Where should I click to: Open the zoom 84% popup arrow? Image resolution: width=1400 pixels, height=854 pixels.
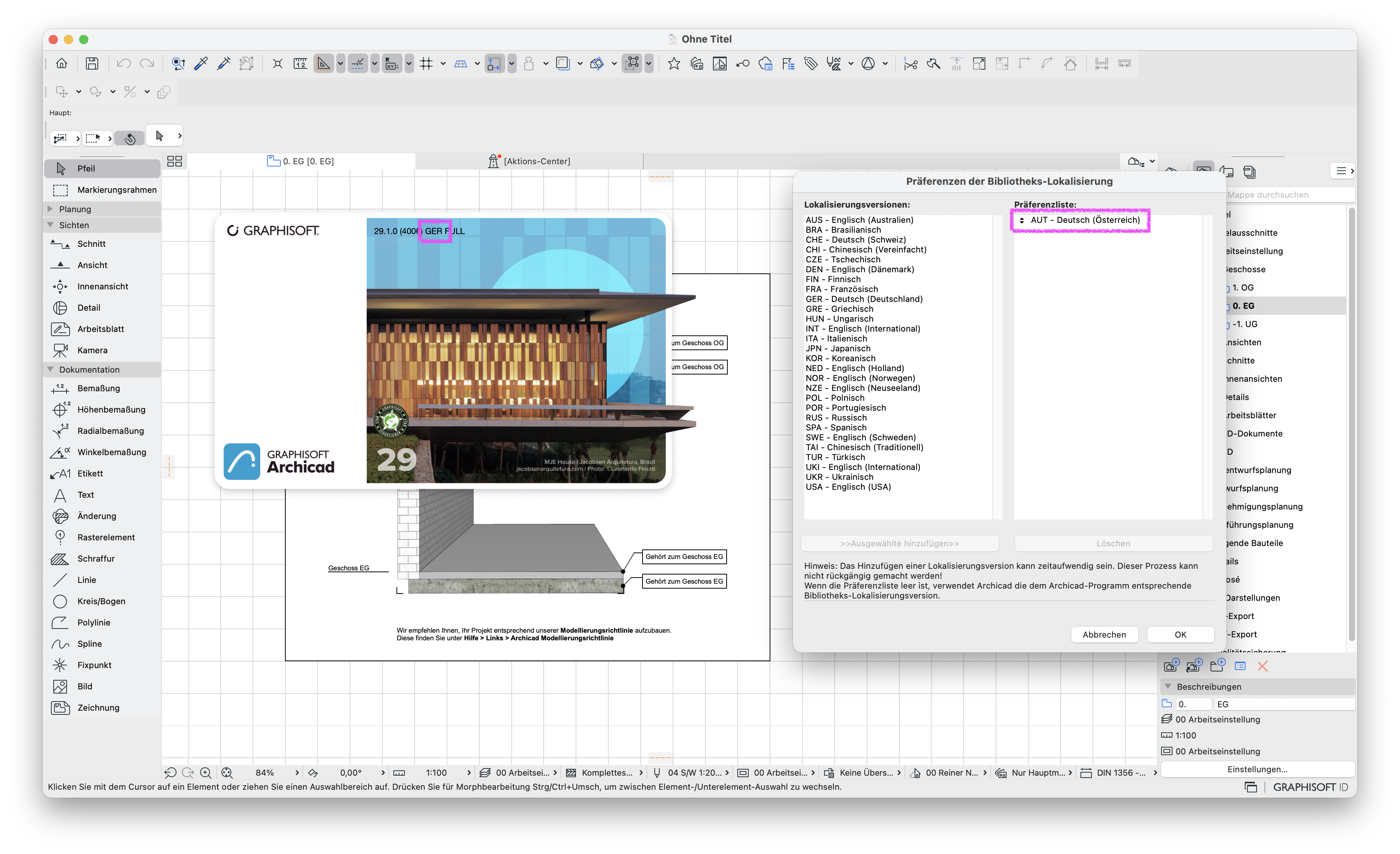pos(297,773)
